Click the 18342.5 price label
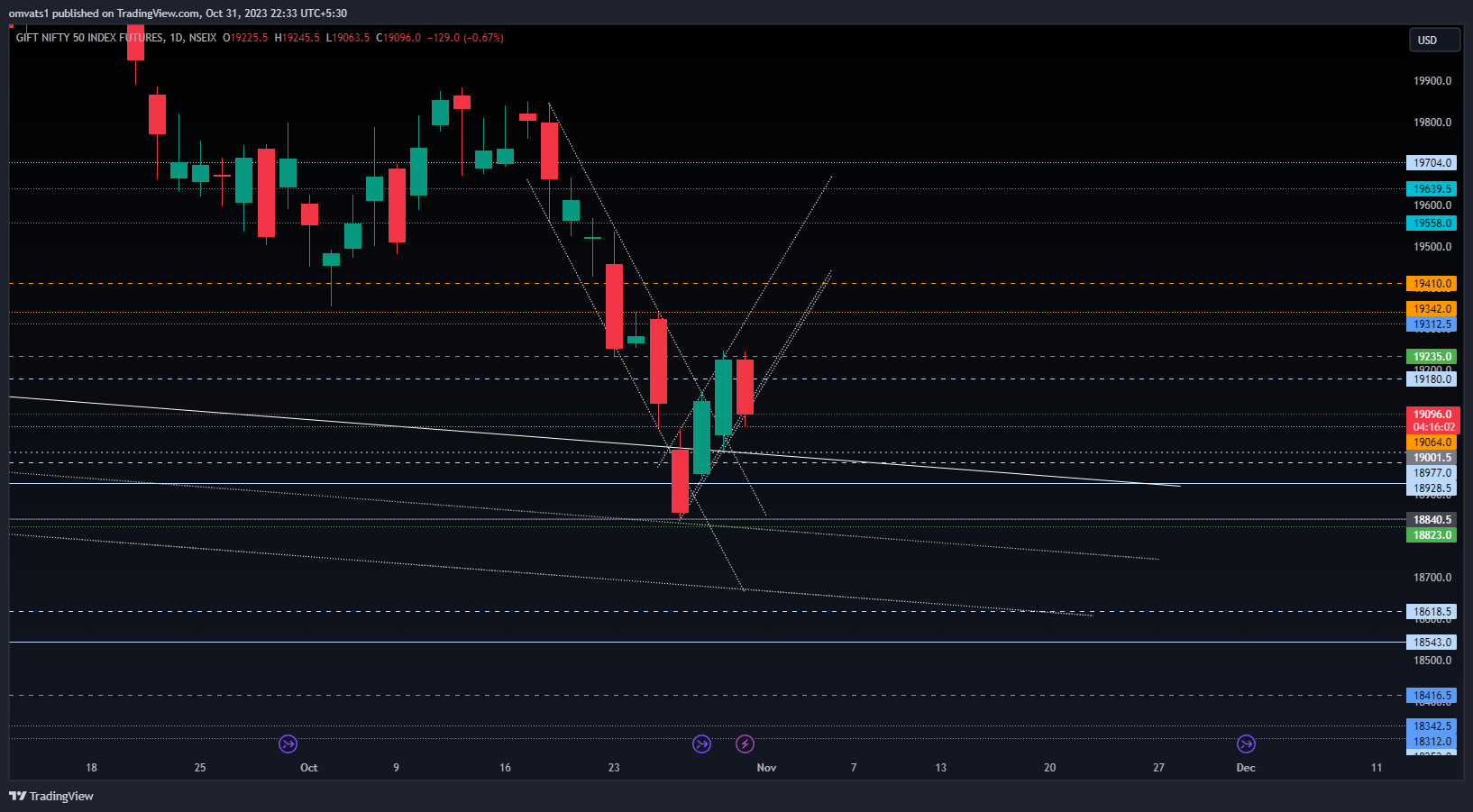 1432,726
